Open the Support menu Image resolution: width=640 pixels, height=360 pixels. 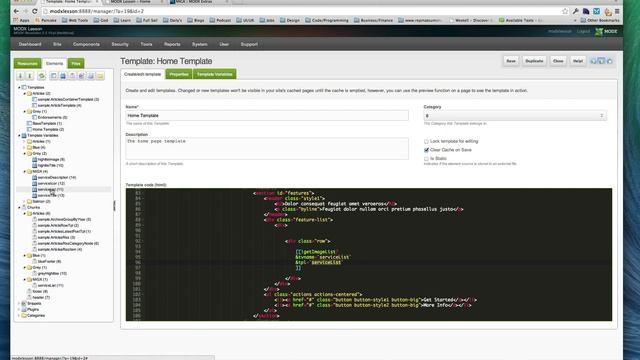249,44
